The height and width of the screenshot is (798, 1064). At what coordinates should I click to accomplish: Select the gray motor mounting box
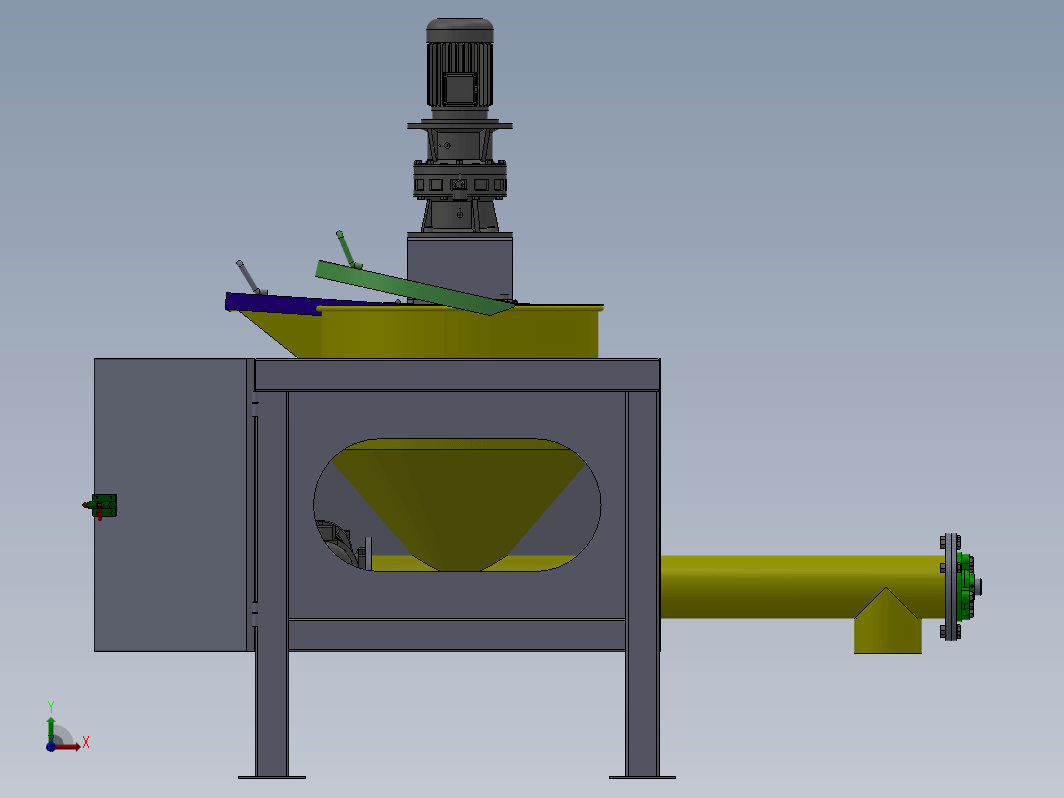pyautogui.click(x=460, y=267)
